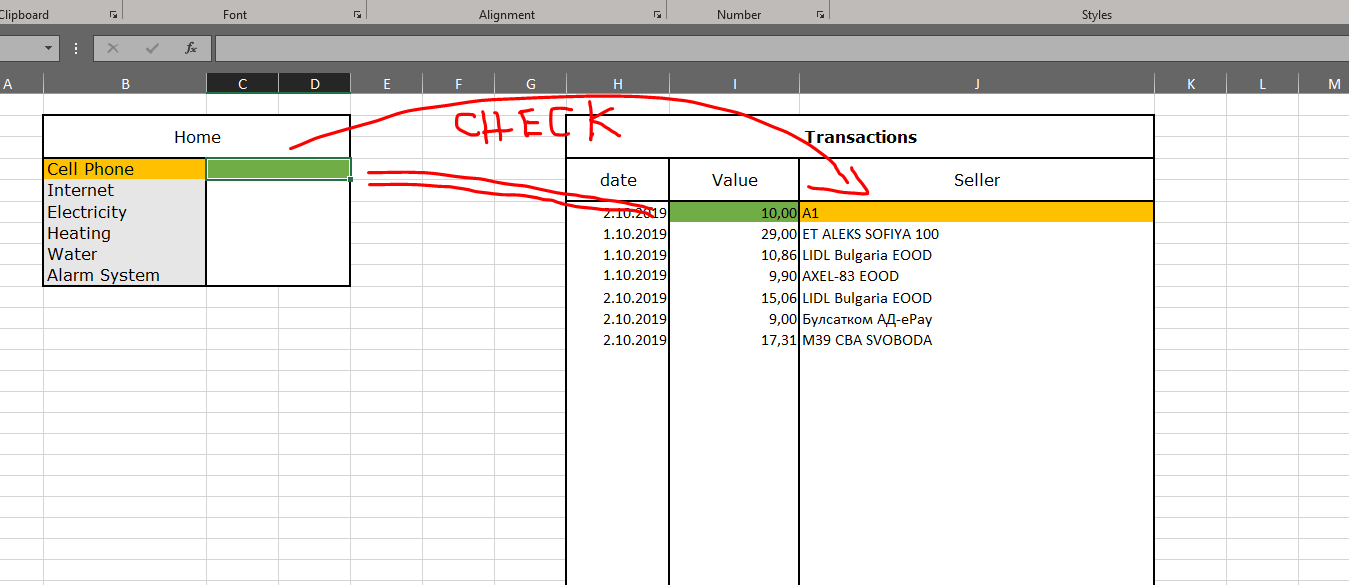1349x585 pixels.
Task: Select column header J
Action: (976, 83)
